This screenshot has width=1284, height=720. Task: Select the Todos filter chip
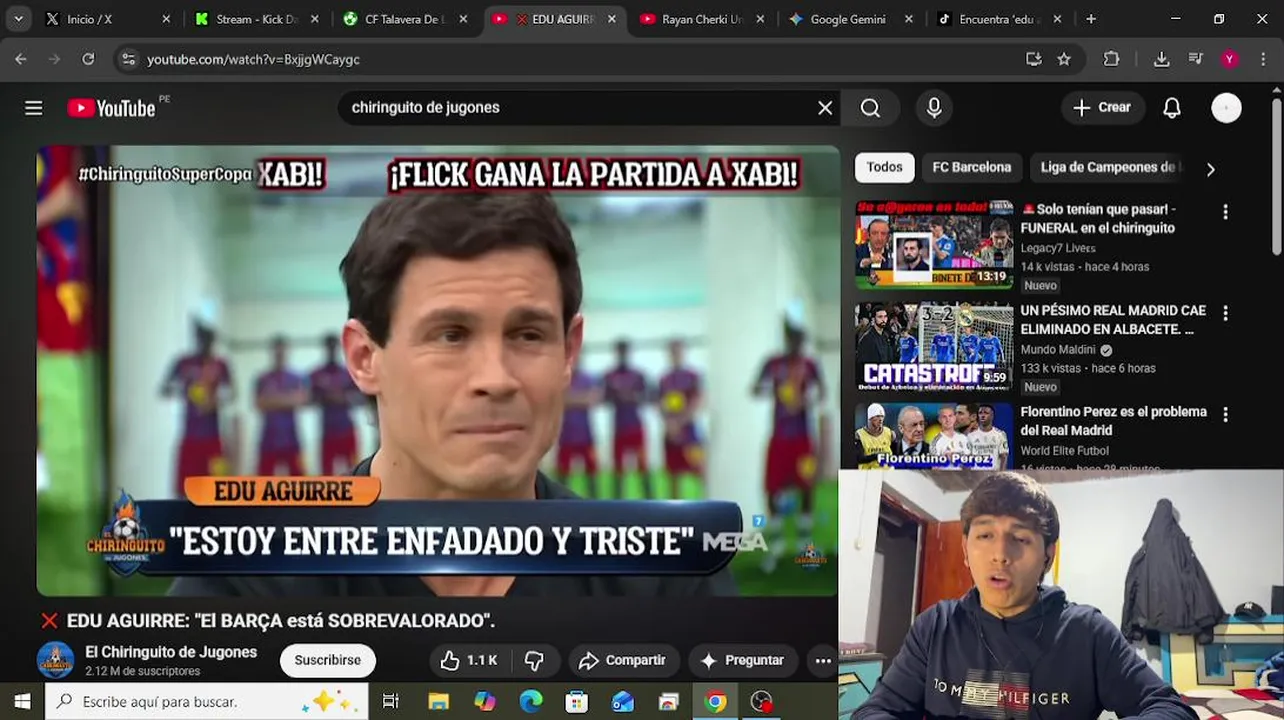coord(884,167)
